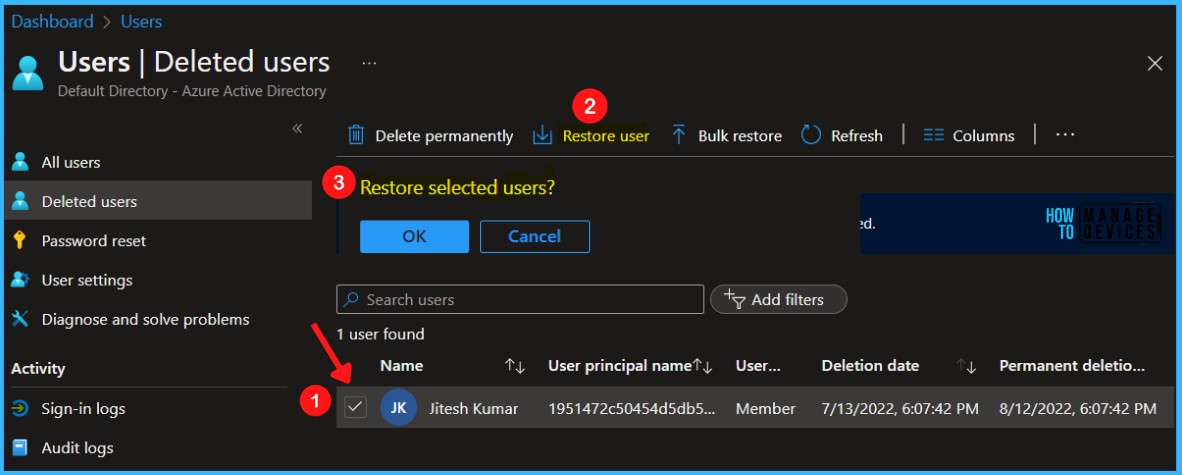
Task: Click the Columns list icon
Action: coord(934,136)
